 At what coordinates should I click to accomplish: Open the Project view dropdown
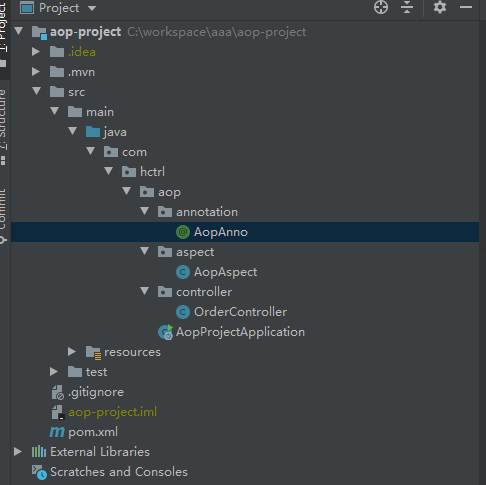coord(92,8)
